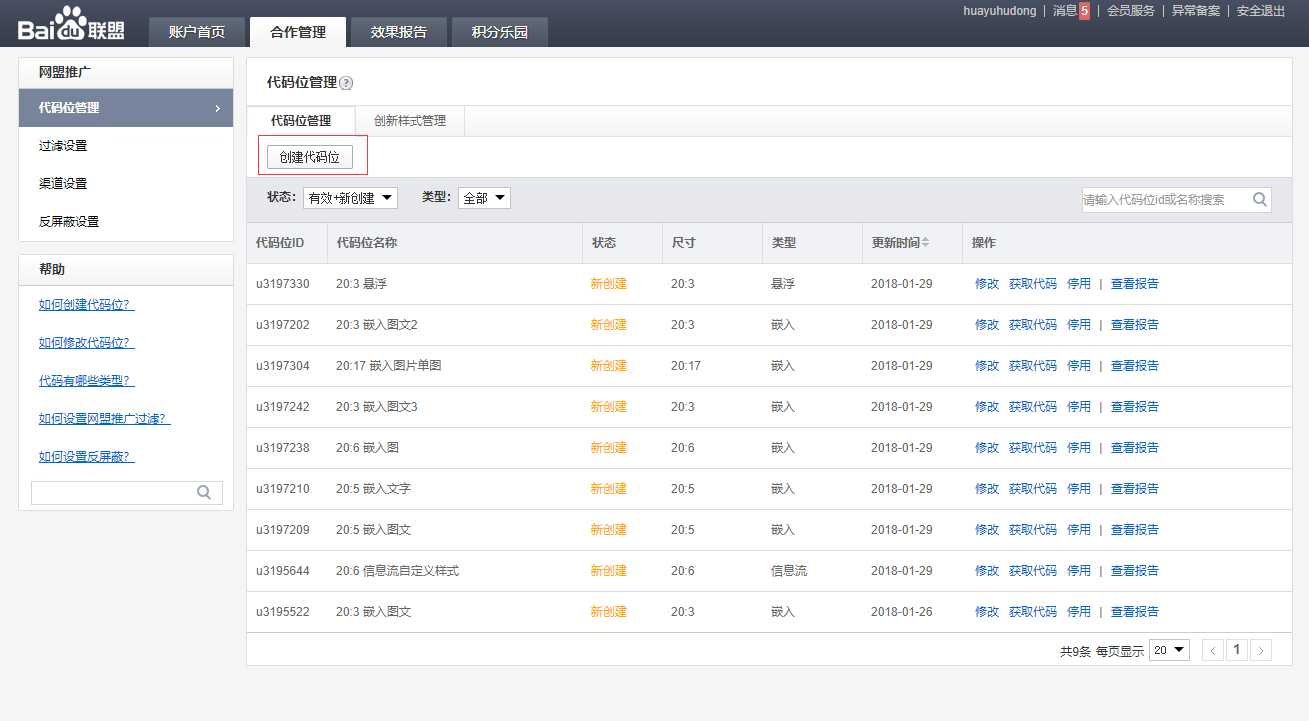Open the 每页显示 dropdown showing 20
The width and height of the screenshot is (1309, 721).
(1169, 650)
